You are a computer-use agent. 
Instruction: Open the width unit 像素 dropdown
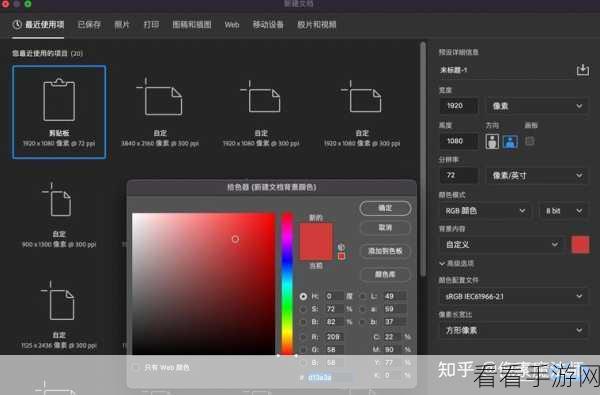tap(537, 106)
